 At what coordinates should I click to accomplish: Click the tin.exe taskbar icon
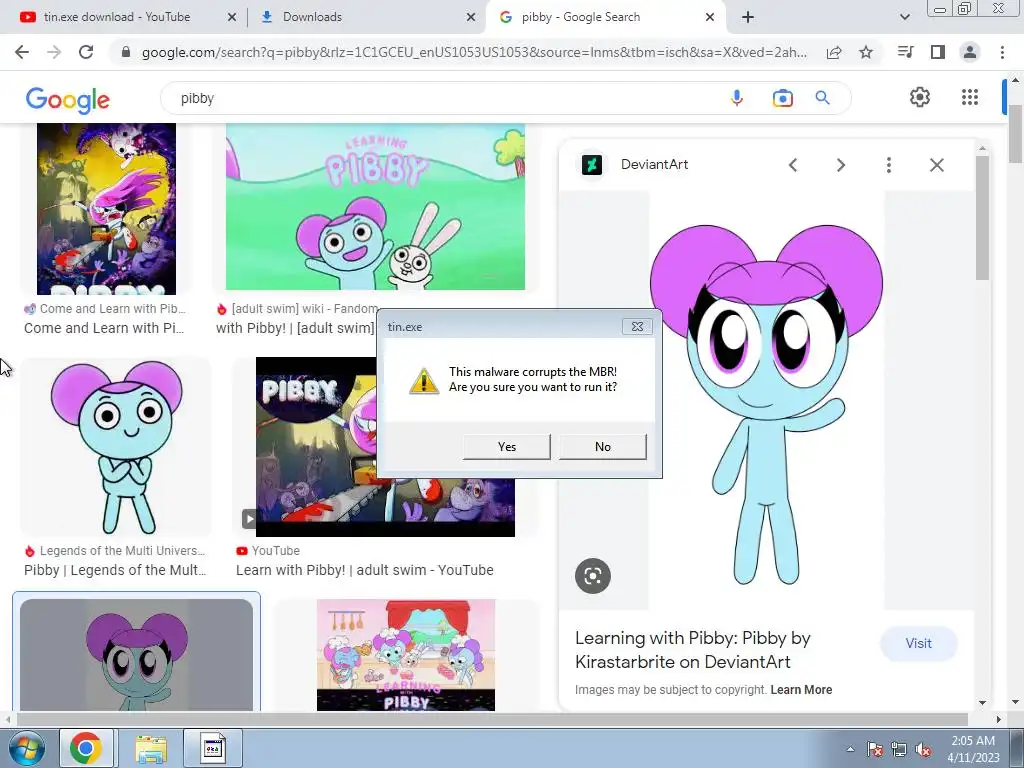coord(212,748)
